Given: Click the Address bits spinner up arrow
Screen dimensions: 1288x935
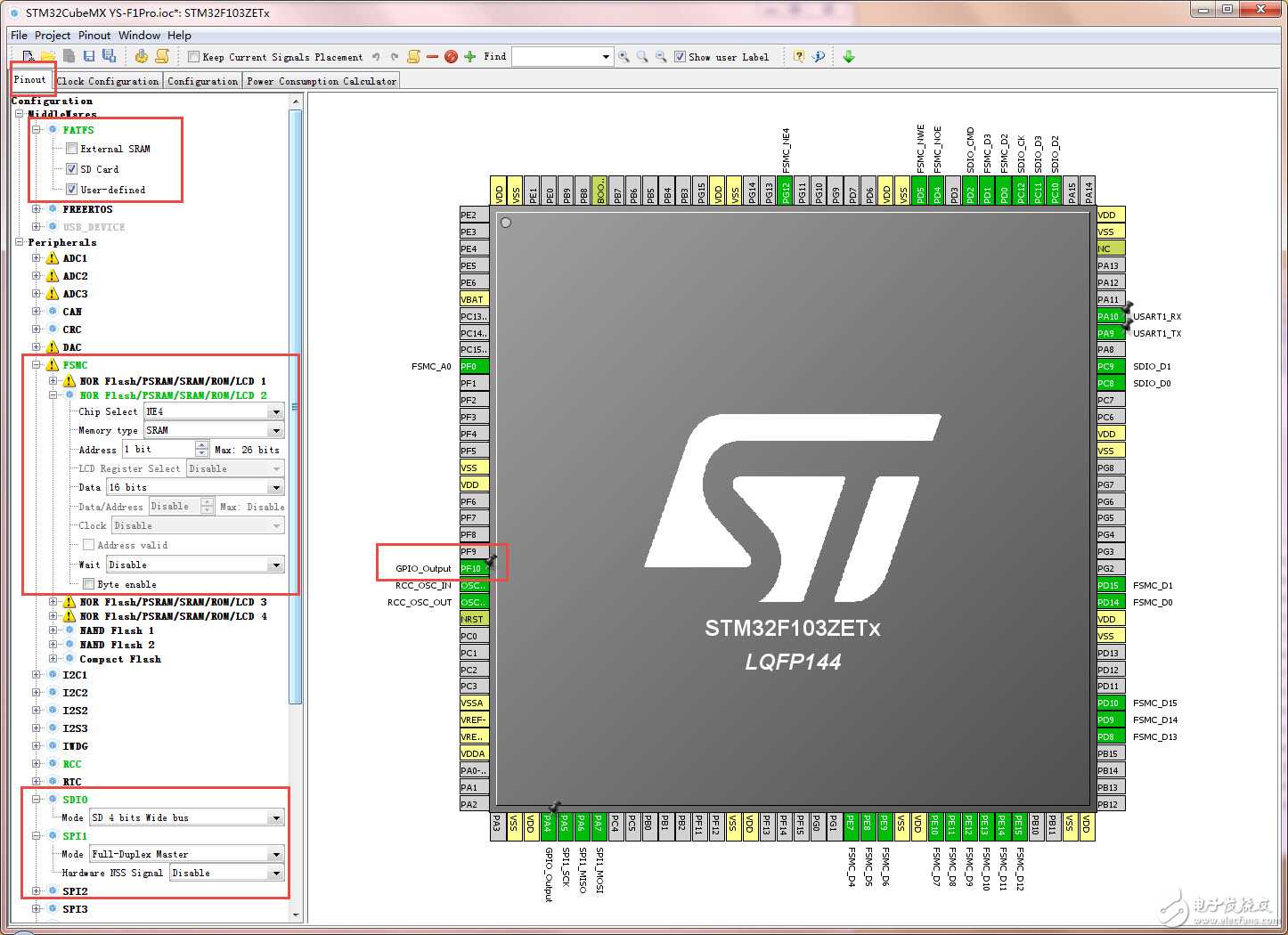Looking at the screenshot, I should click(201, 445).
